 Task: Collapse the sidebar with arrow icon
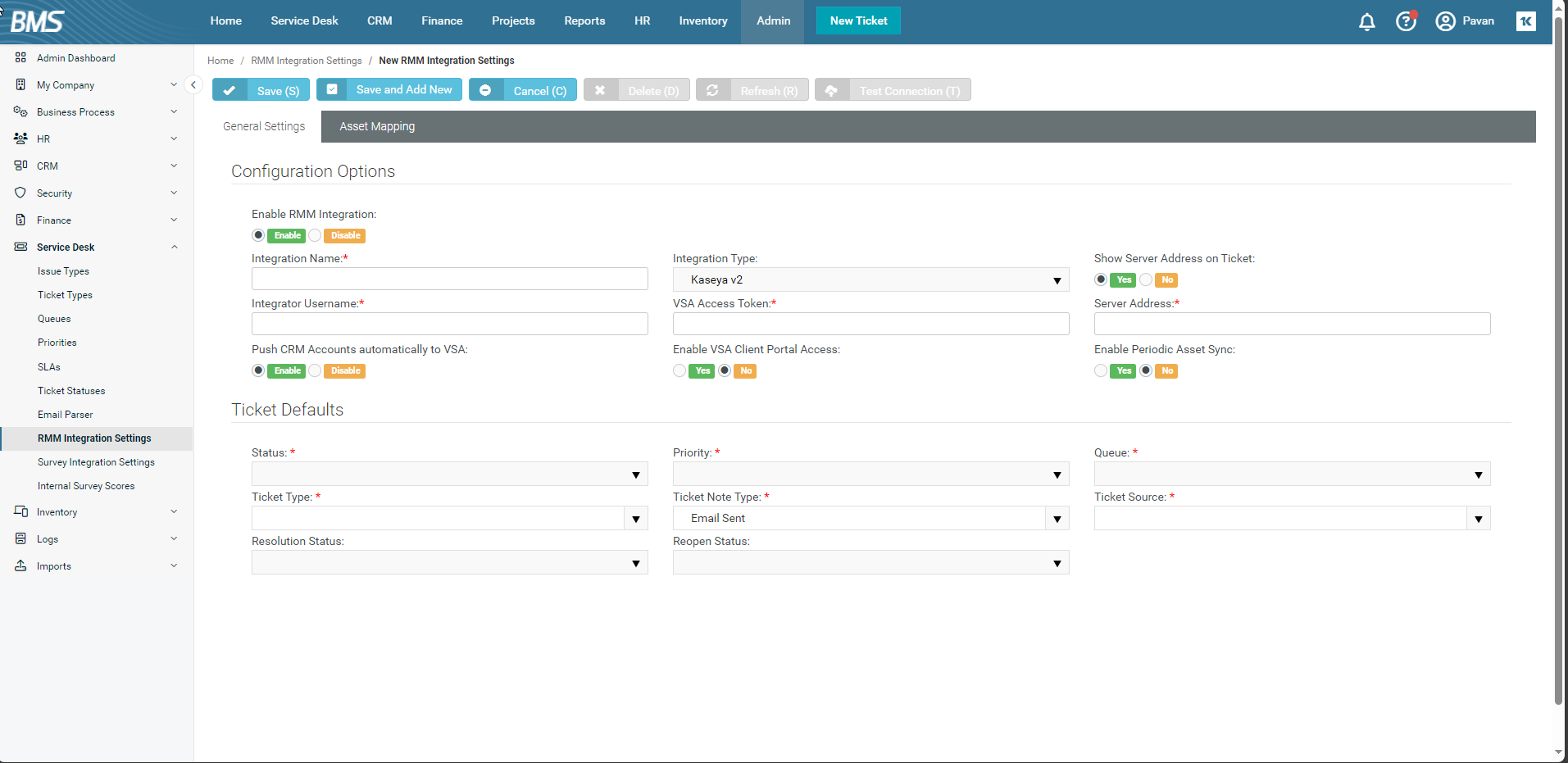193,84
